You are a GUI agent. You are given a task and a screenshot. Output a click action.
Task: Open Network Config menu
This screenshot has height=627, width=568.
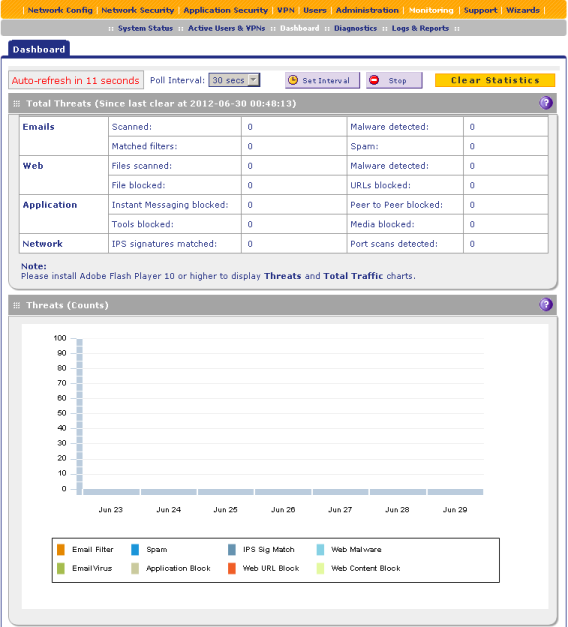(60, 10)
